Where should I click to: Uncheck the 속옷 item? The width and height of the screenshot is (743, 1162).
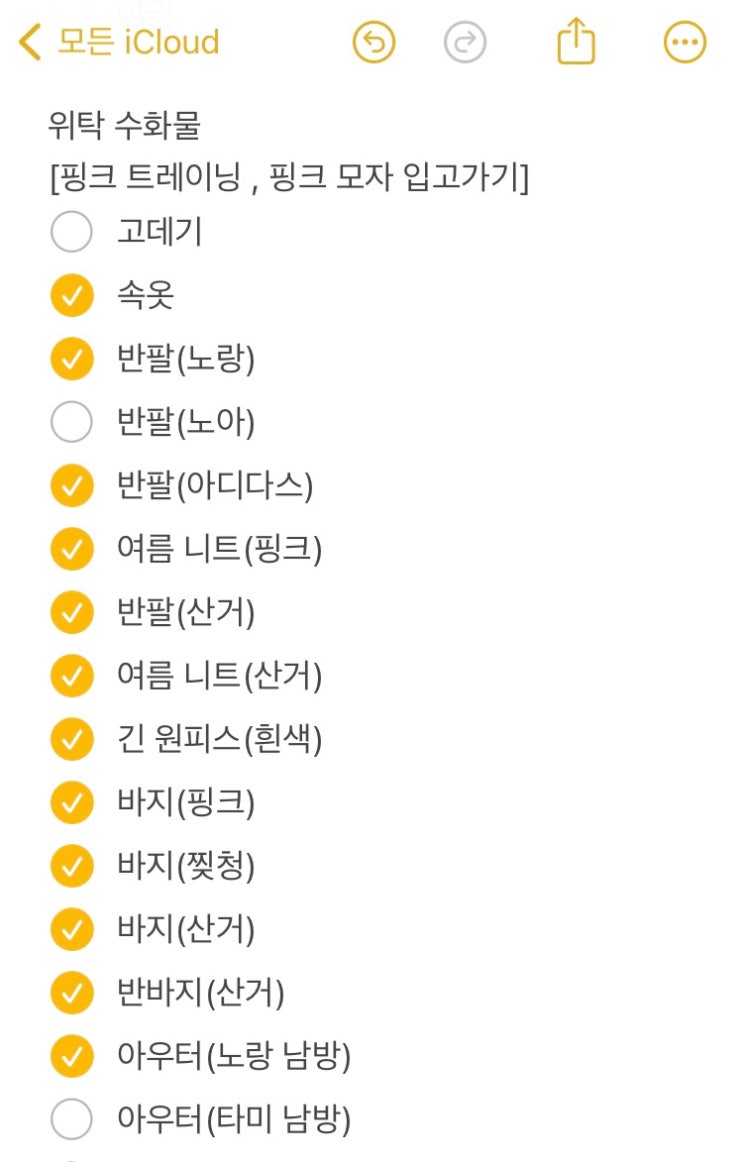pos(72,295)
